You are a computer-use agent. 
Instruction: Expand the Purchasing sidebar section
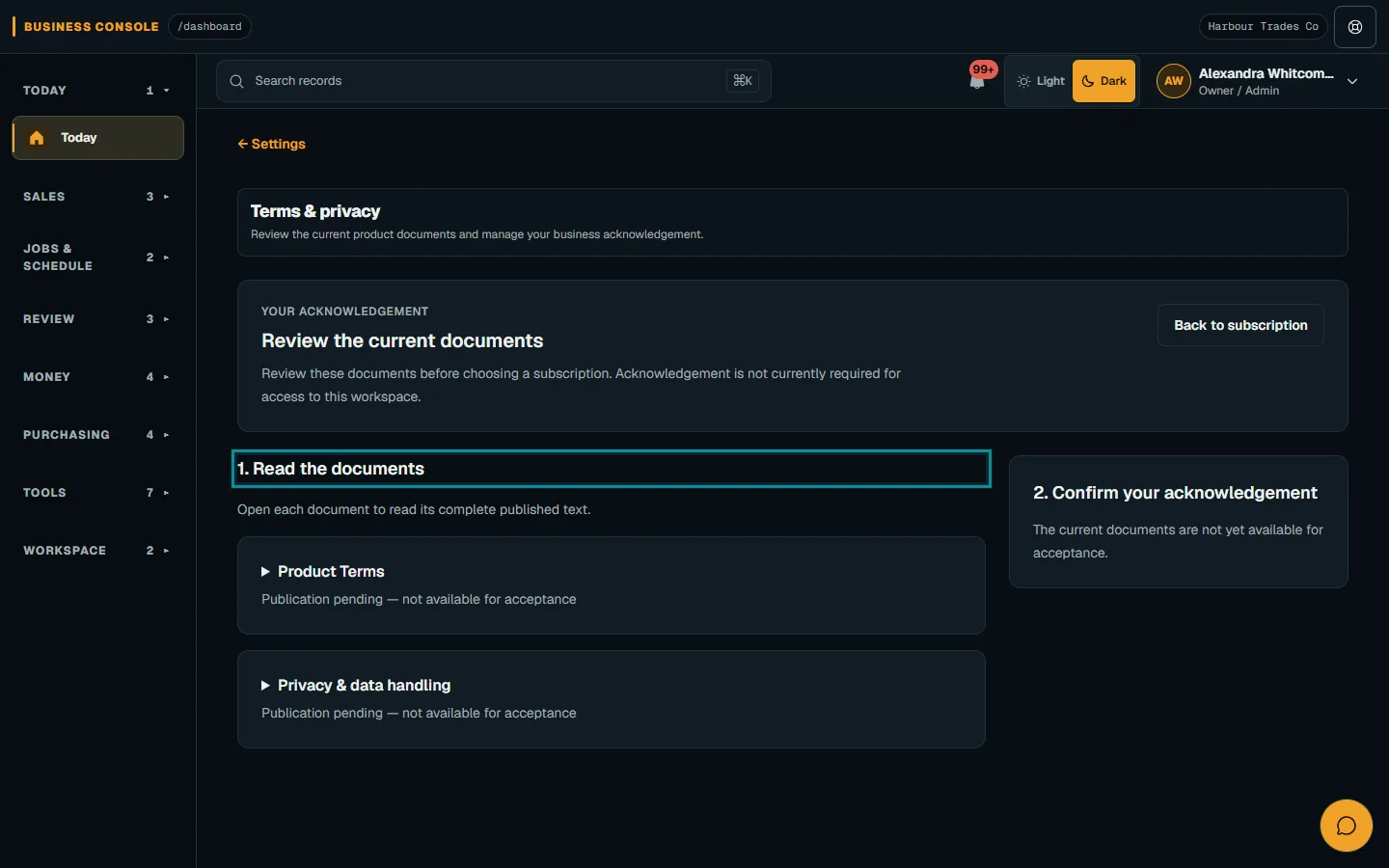point(96,435)
